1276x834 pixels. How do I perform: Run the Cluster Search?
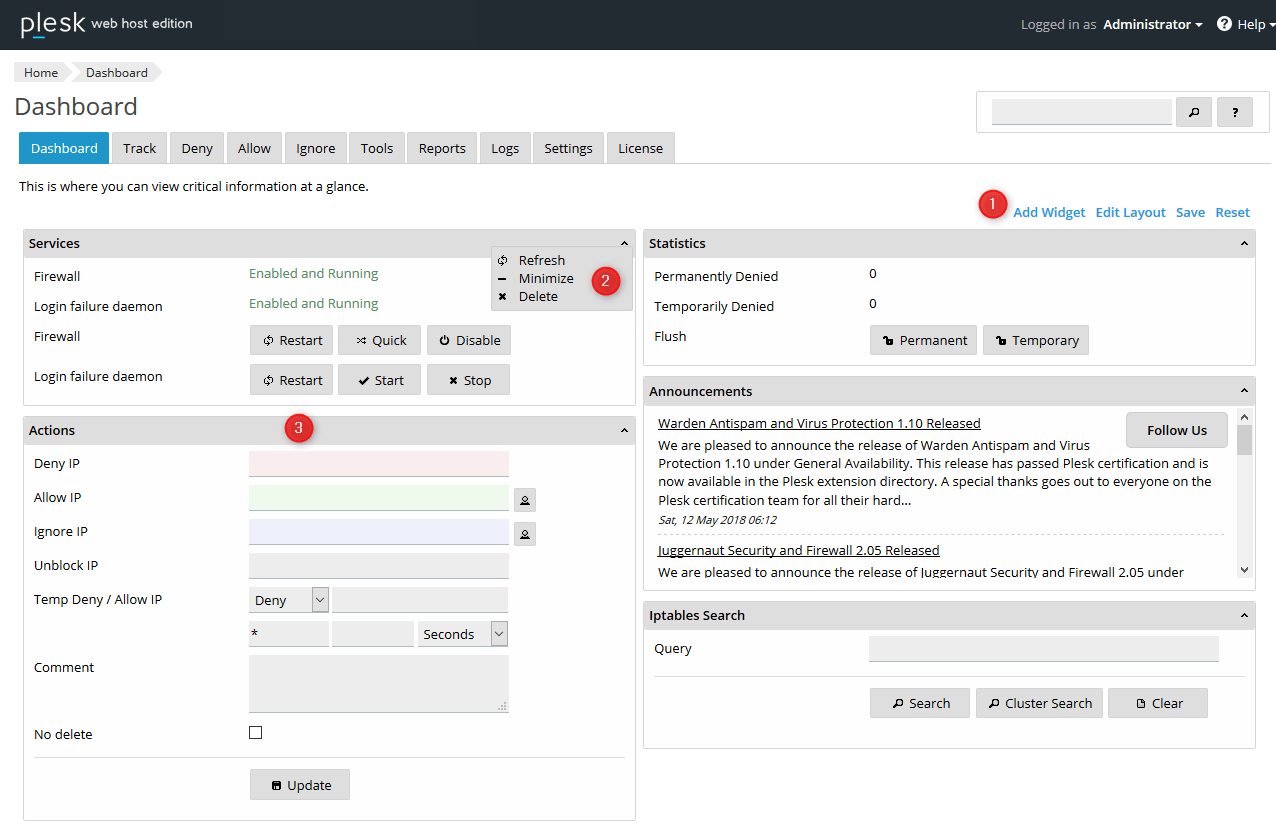click(1039, 703)
